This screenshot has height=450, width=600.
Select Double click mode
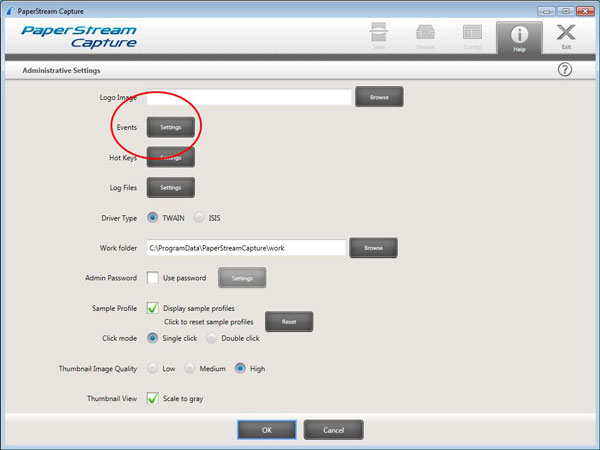pos(211,338)
